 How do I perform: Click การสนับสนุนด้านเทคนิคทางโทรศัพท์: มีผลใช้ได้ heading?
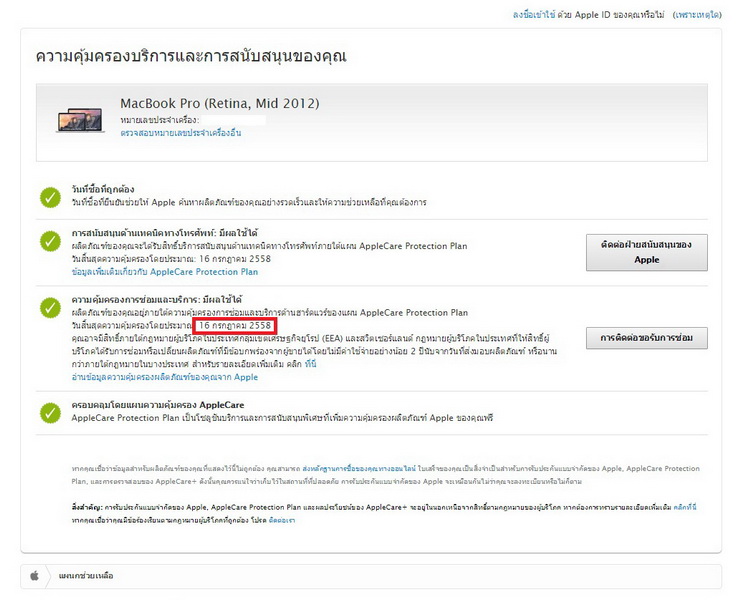pos(165,233)
